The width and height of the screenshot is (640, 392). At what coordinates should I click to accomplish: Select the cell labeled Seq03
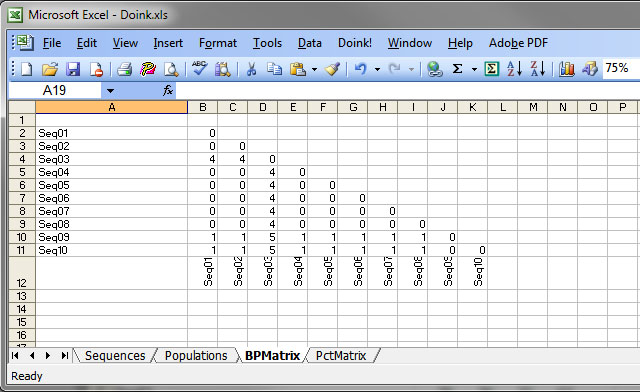[111, 159]
